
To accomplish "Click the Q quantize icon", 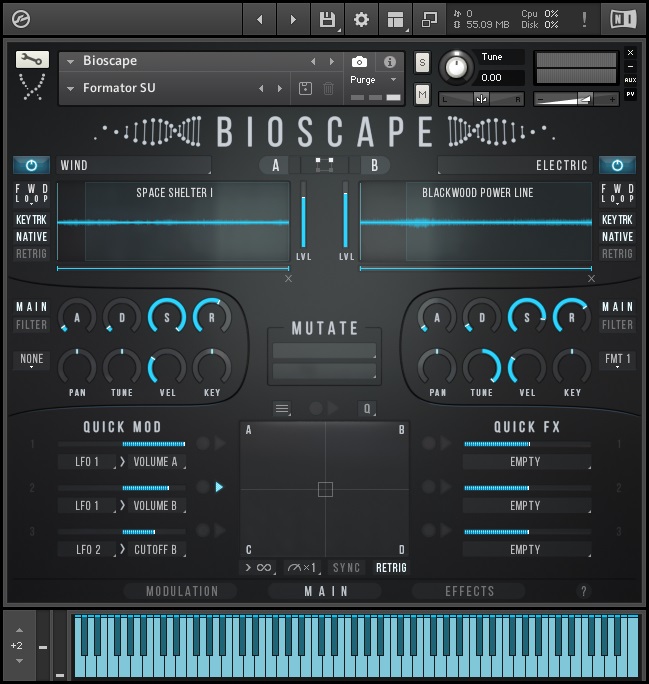I will tap(367, 409).
